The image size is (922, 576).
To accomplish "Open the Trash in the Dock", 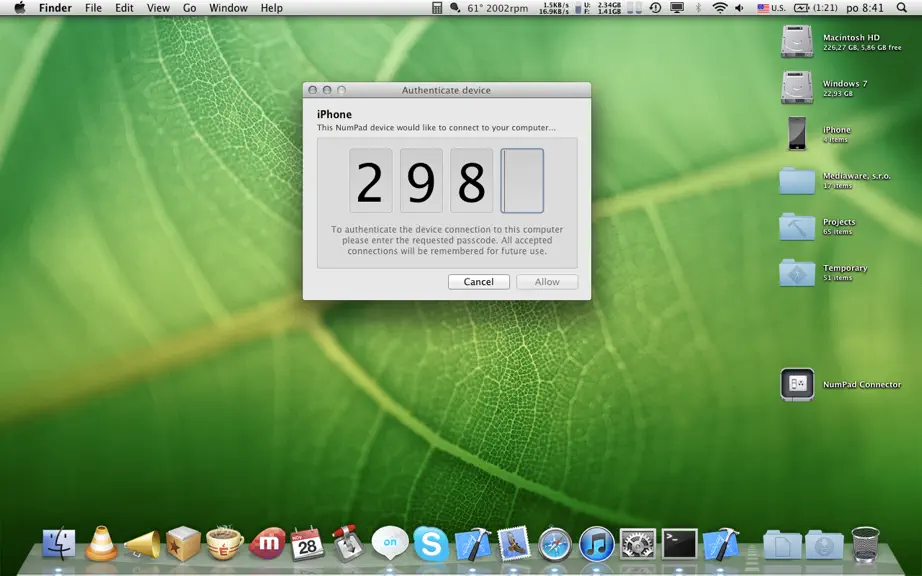I will 866,544.
